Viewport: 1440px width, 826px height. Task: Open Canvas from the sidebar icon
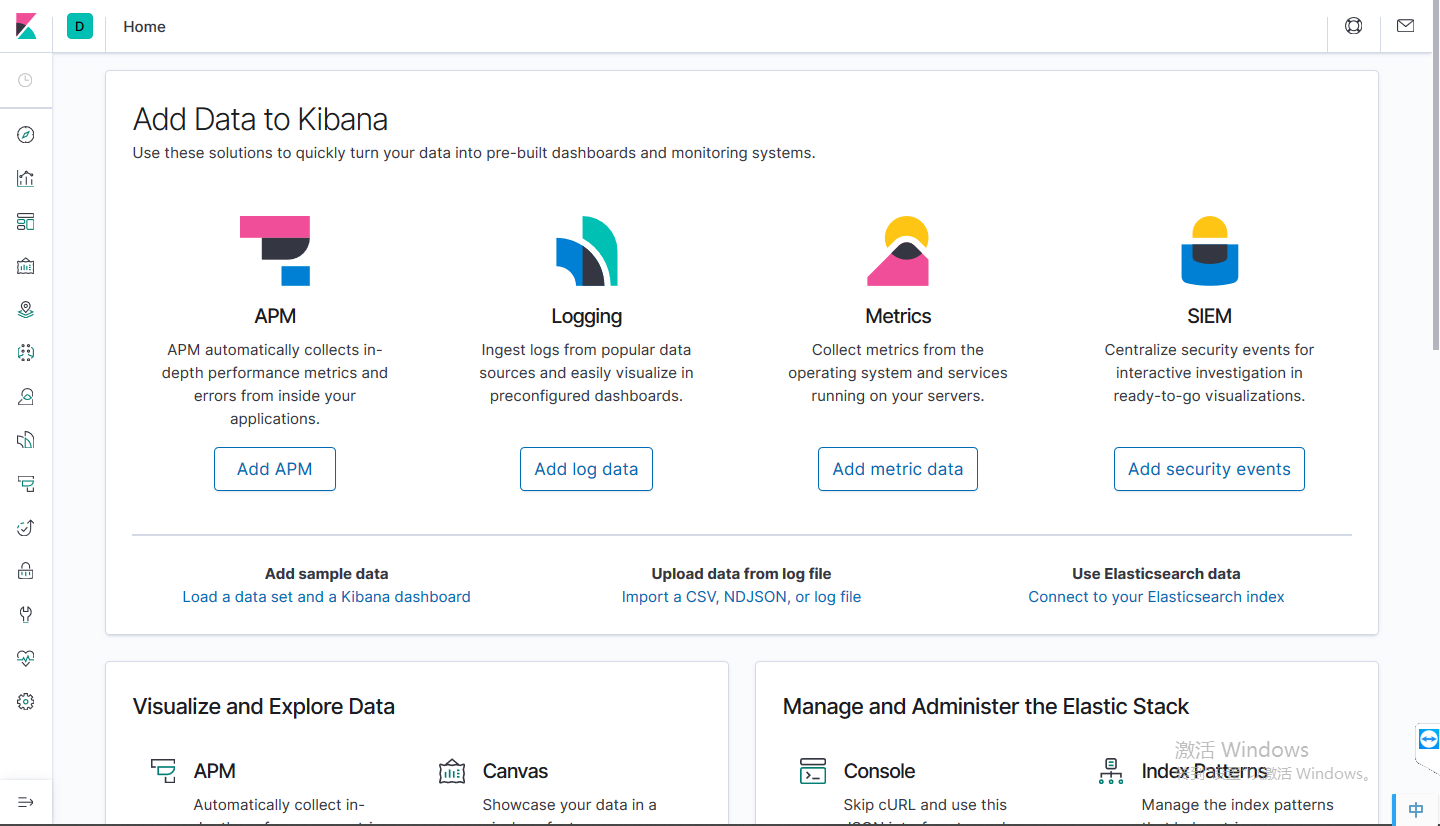26,266
